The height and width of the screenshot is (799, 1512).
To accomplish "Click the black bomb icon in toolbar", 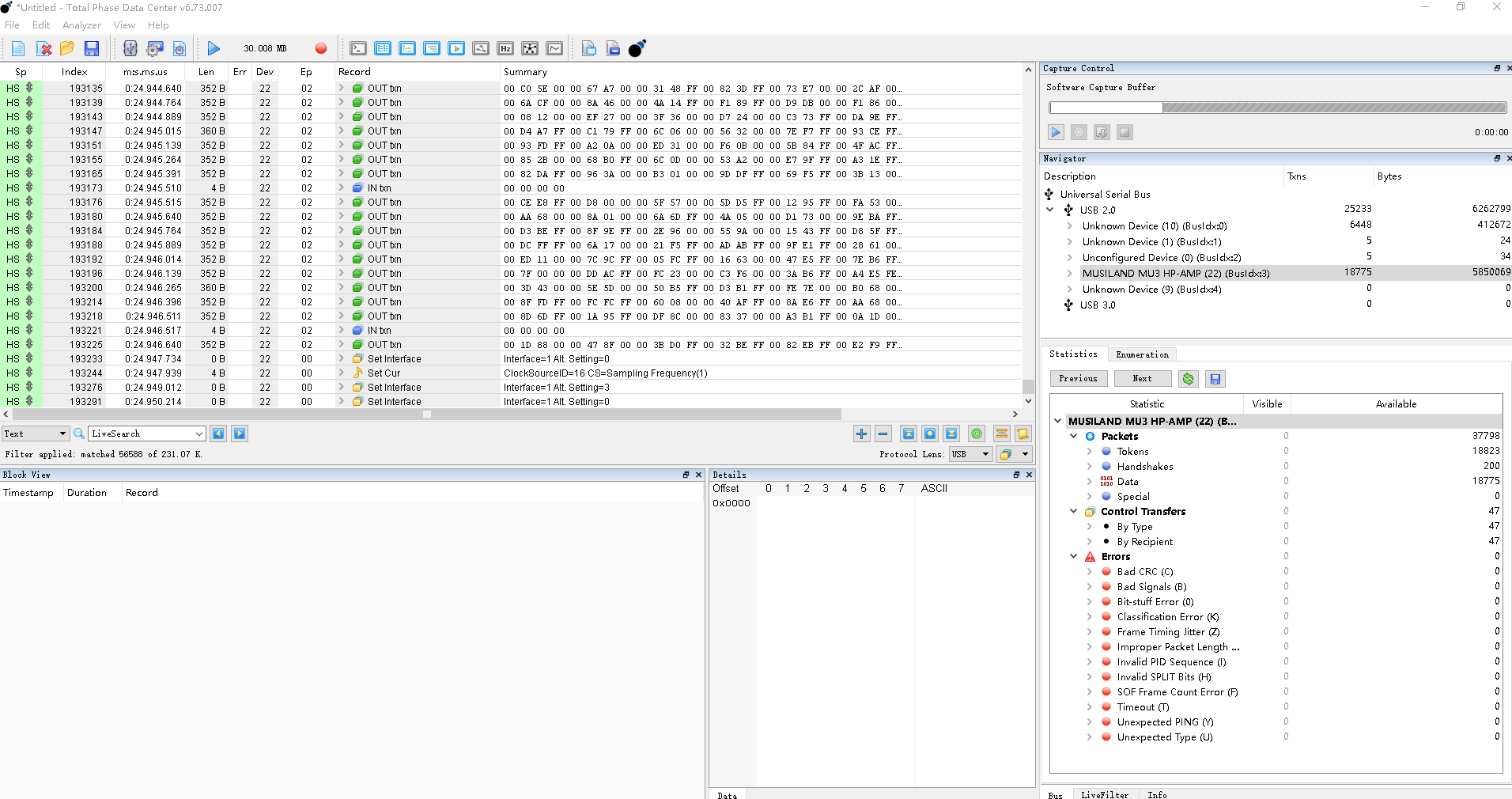I will pyautogui.click(x=637, y=48).
